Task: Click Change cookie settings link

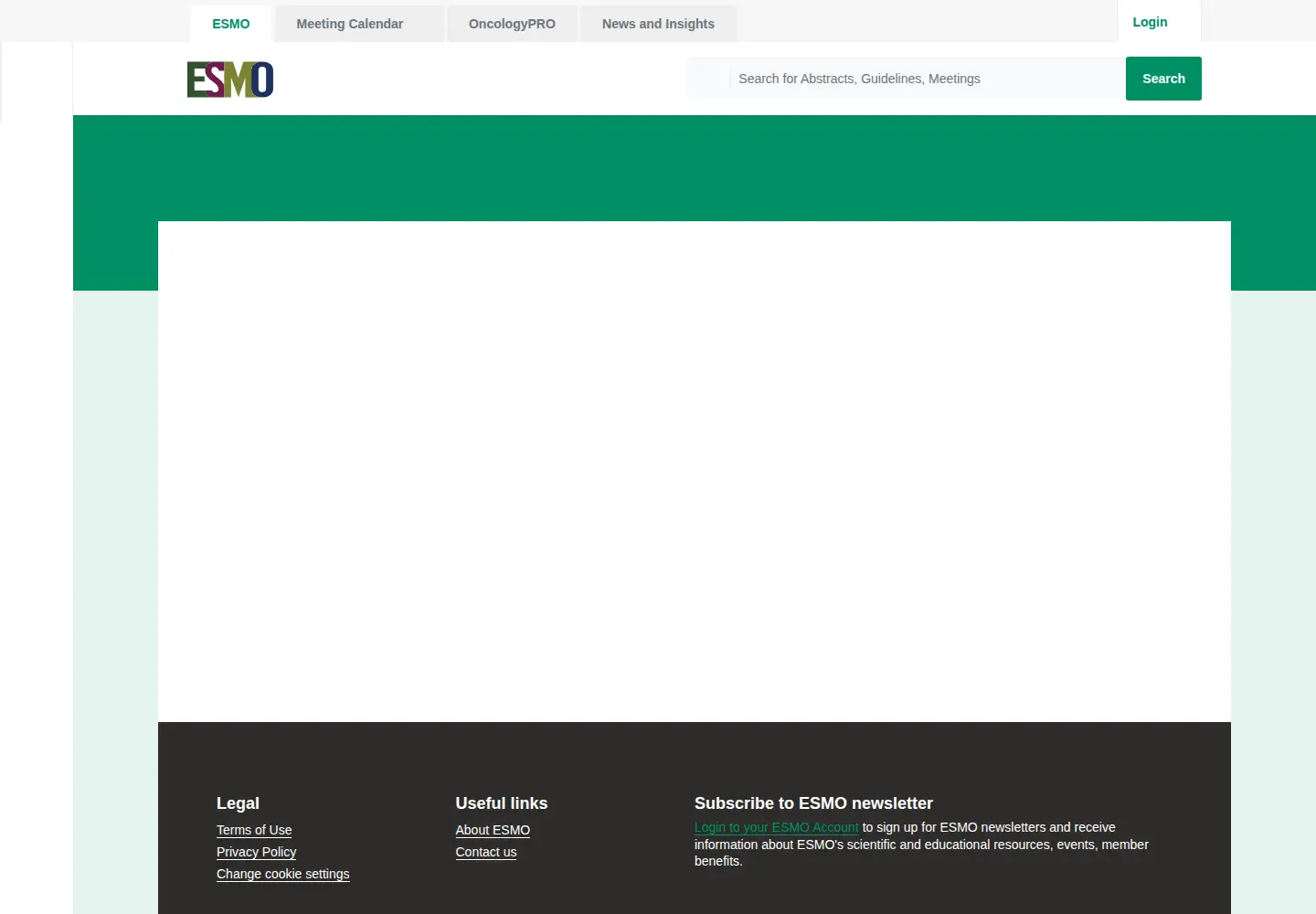Action: click(x=283, y=874)
